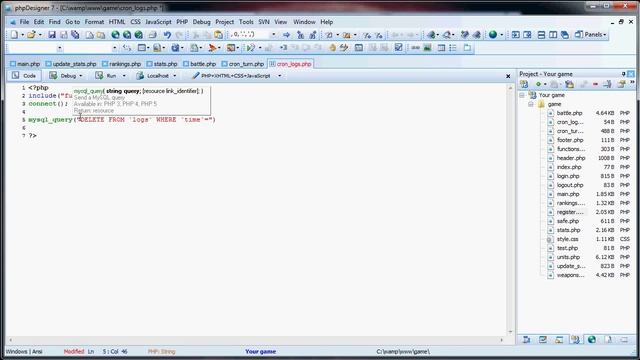Click the Code view button

click(24, 76)
